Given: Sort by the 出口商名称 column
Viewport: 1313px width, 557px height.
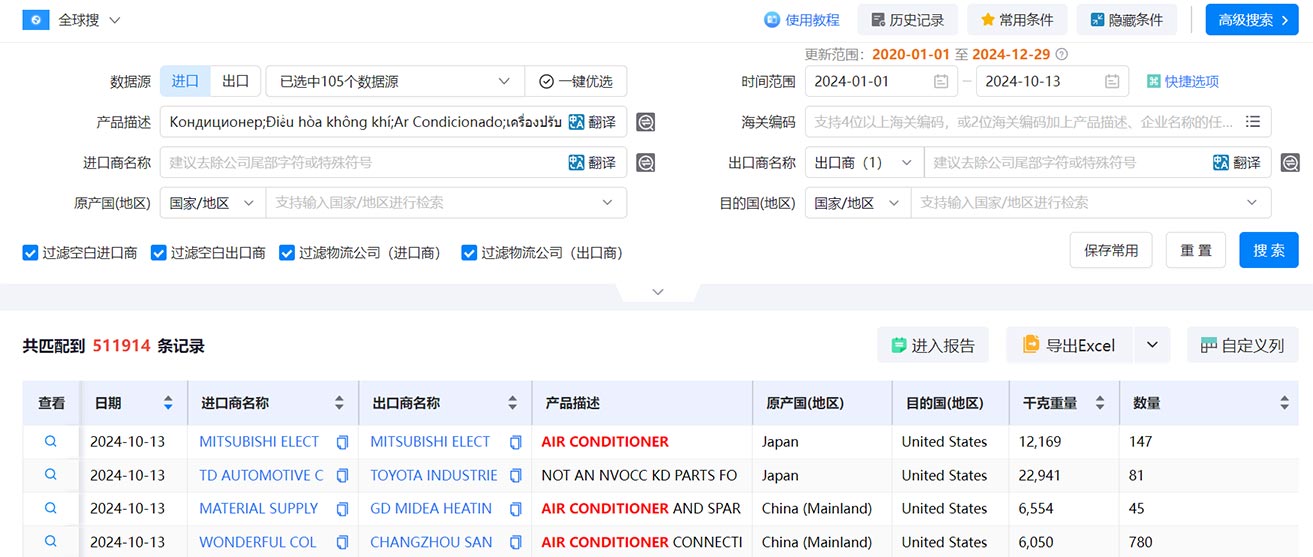Looking at the screenshot, I should coord(512,403).
